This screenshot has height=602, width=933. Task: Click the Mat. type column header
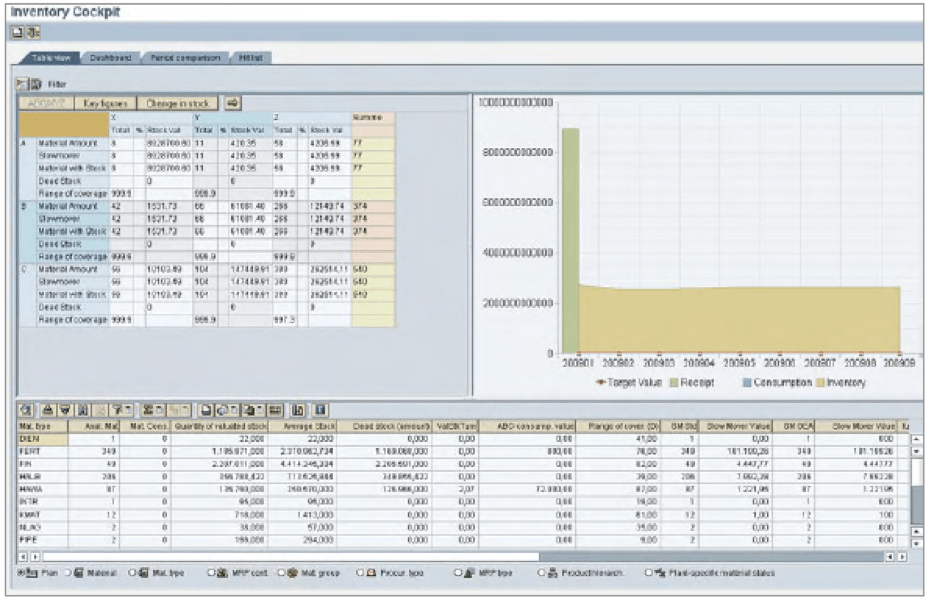(43, 426)
